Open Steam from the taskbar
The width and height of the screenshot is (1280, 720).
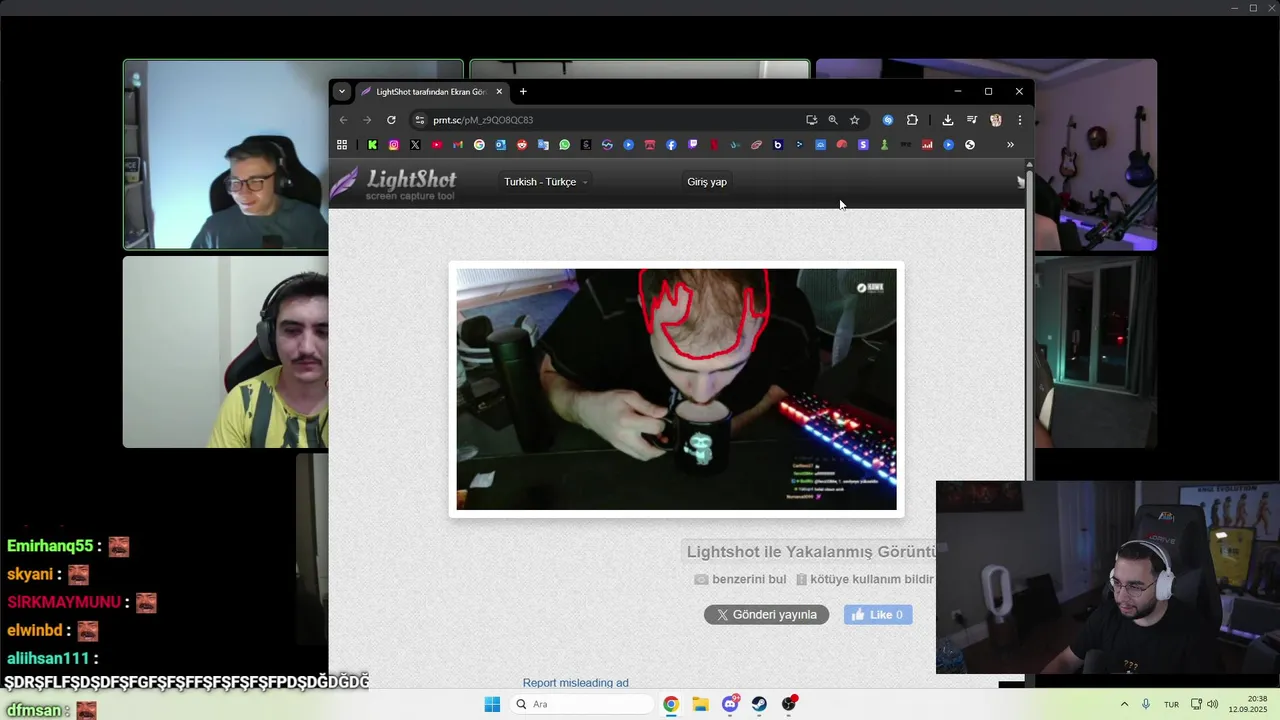[759, 704]
